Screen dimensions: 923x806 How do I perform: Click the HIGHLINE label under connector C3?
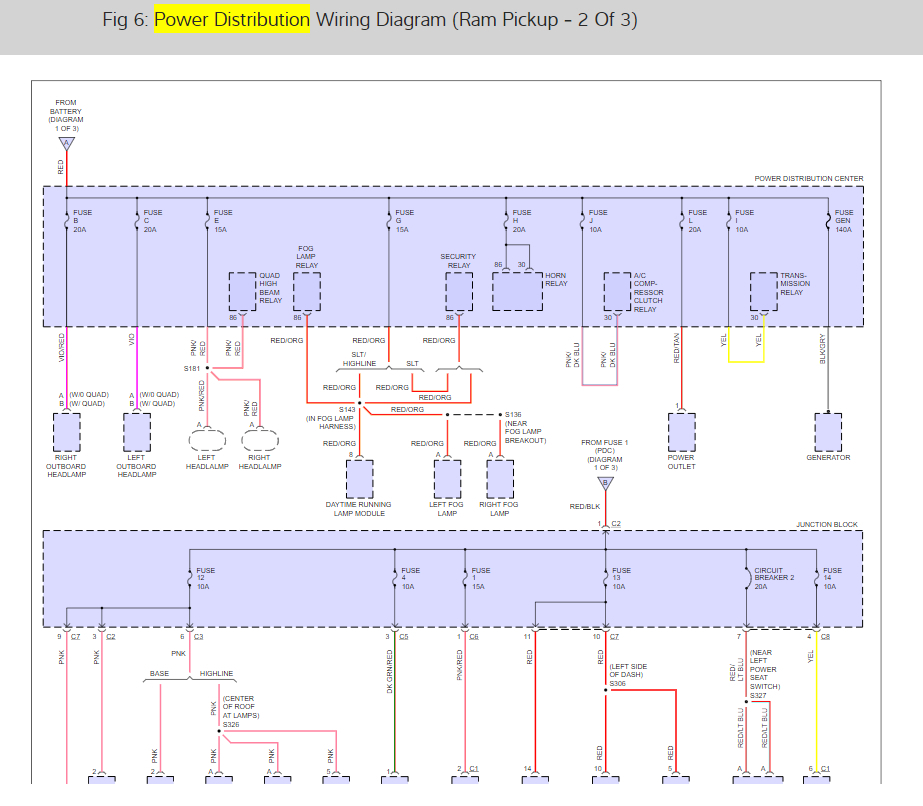(x=216, y=674)
